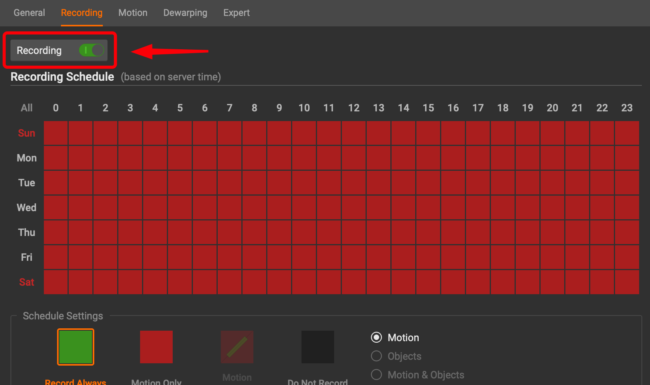The height and width of the screenshot is (385, 650).
Task: Pick the dark Do Not Record swatch
Action: [x=318, y=347]
